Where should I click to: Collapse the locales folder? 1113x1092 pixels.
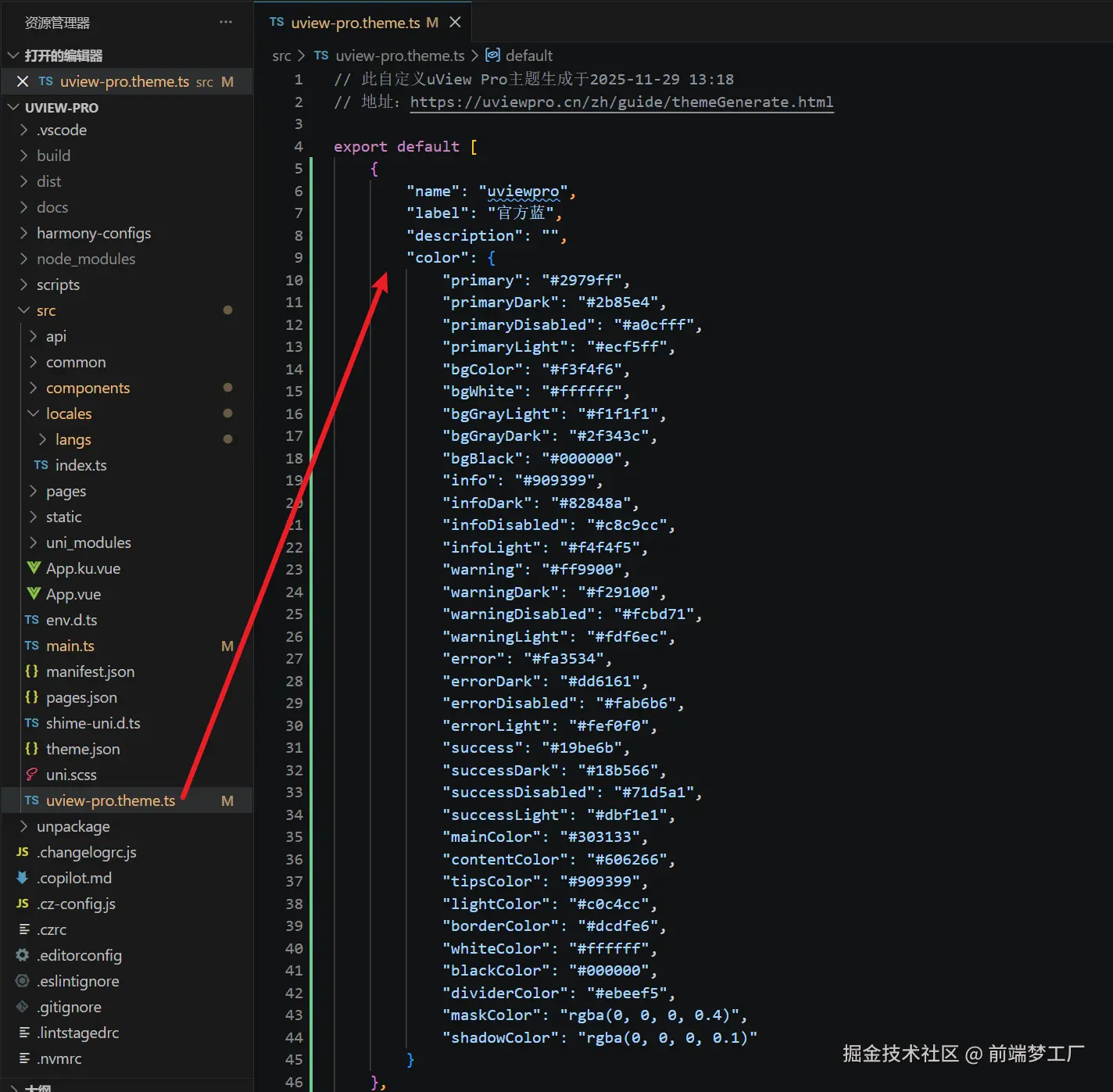click(127, 414)
